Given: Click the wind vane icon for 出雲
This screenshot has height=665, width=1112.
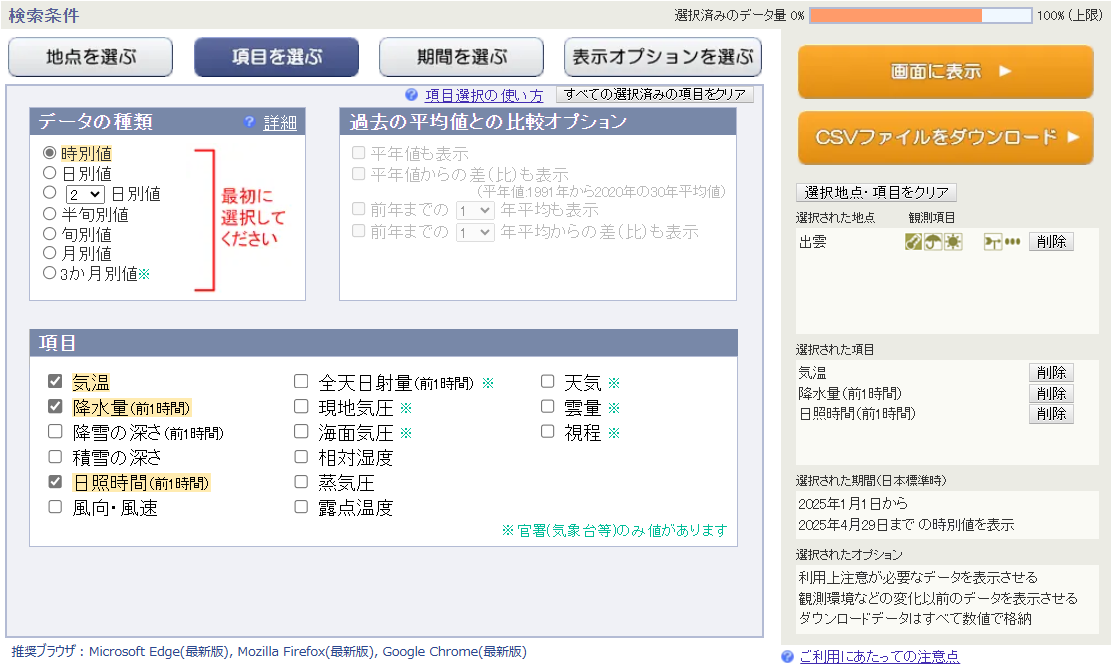Looking at the screenshot, I should click(x=993, y=242).
